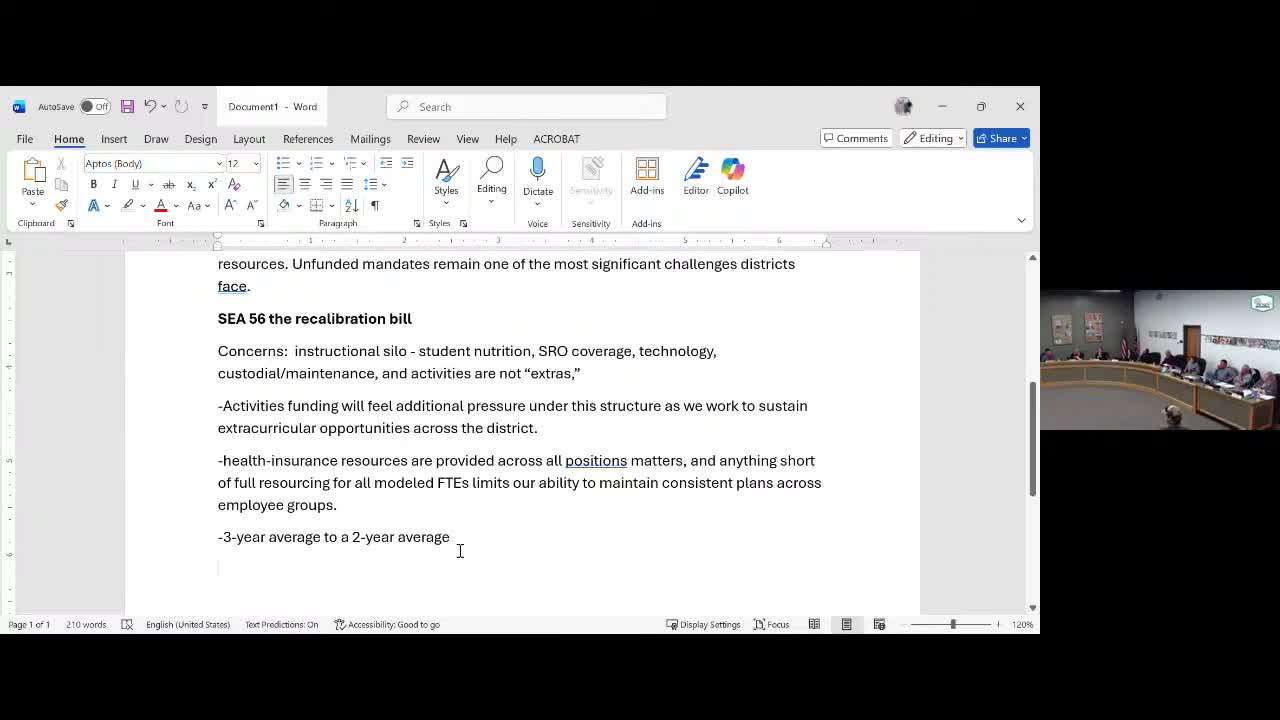The height and width of the screenshot is (720, 1280).
Task: Apply the text highlight color
Action: coord(128,206)
